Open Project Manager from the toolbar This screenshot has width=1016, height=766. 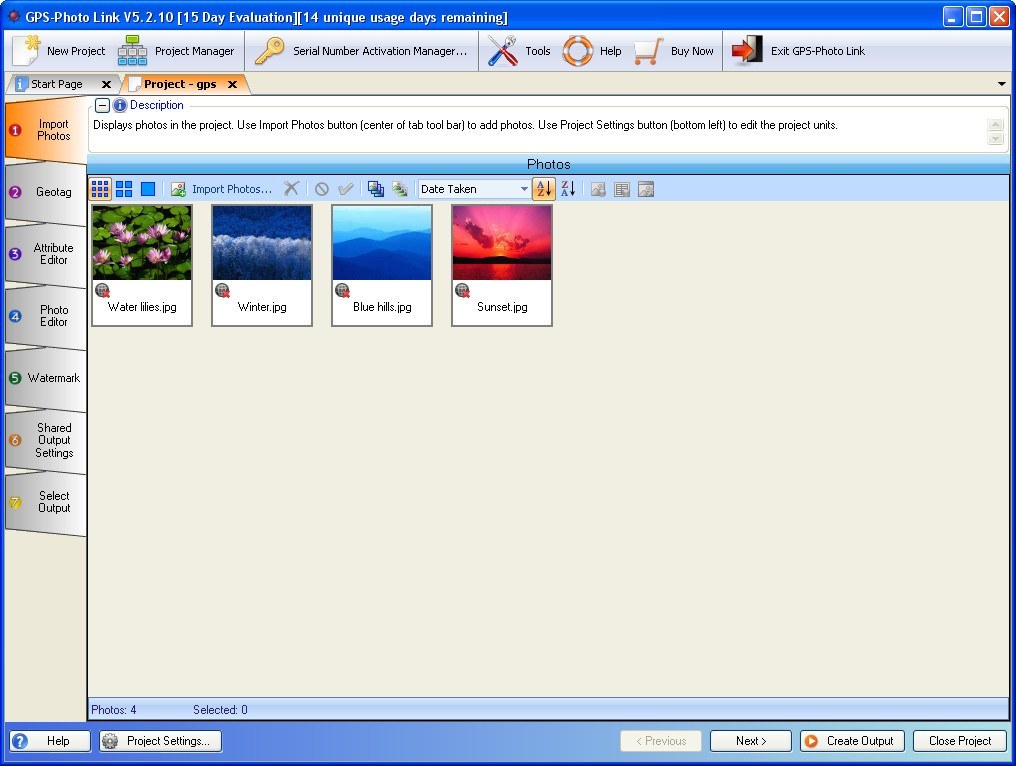point(176,51)
